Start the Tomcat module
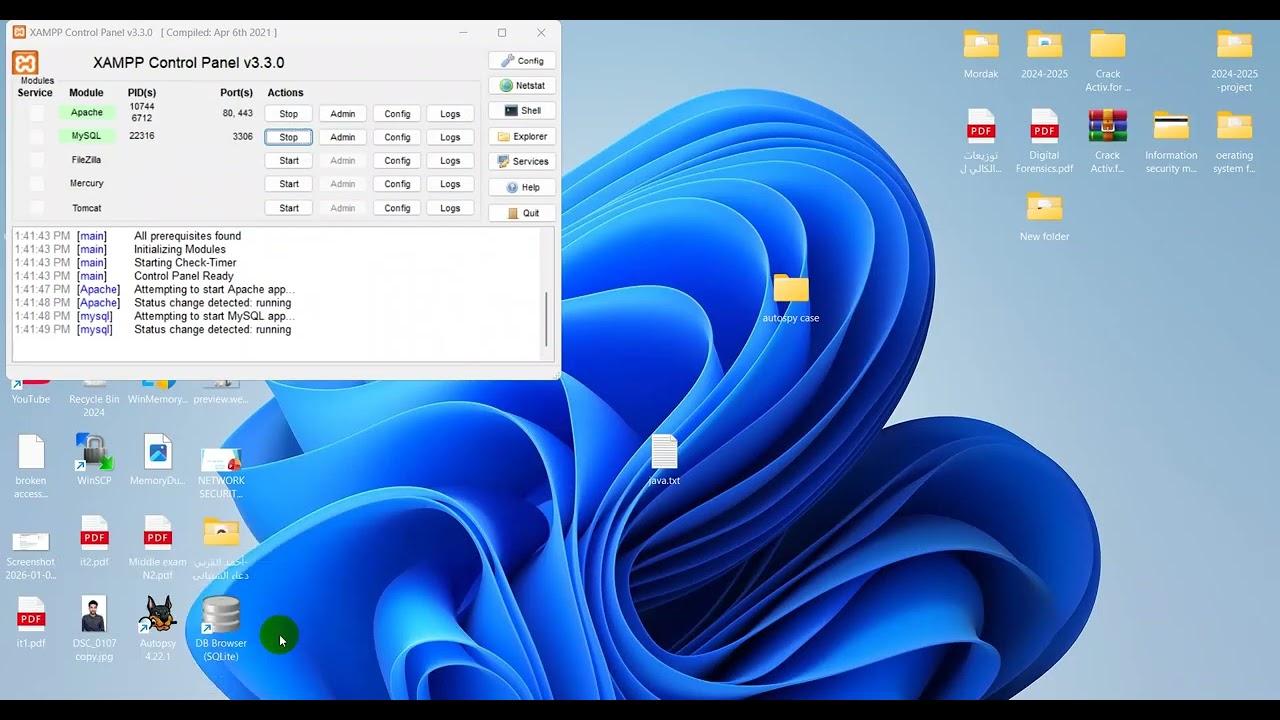This screenshot has height=720, width=1280. pyautogui.click(x=289, y=208)
